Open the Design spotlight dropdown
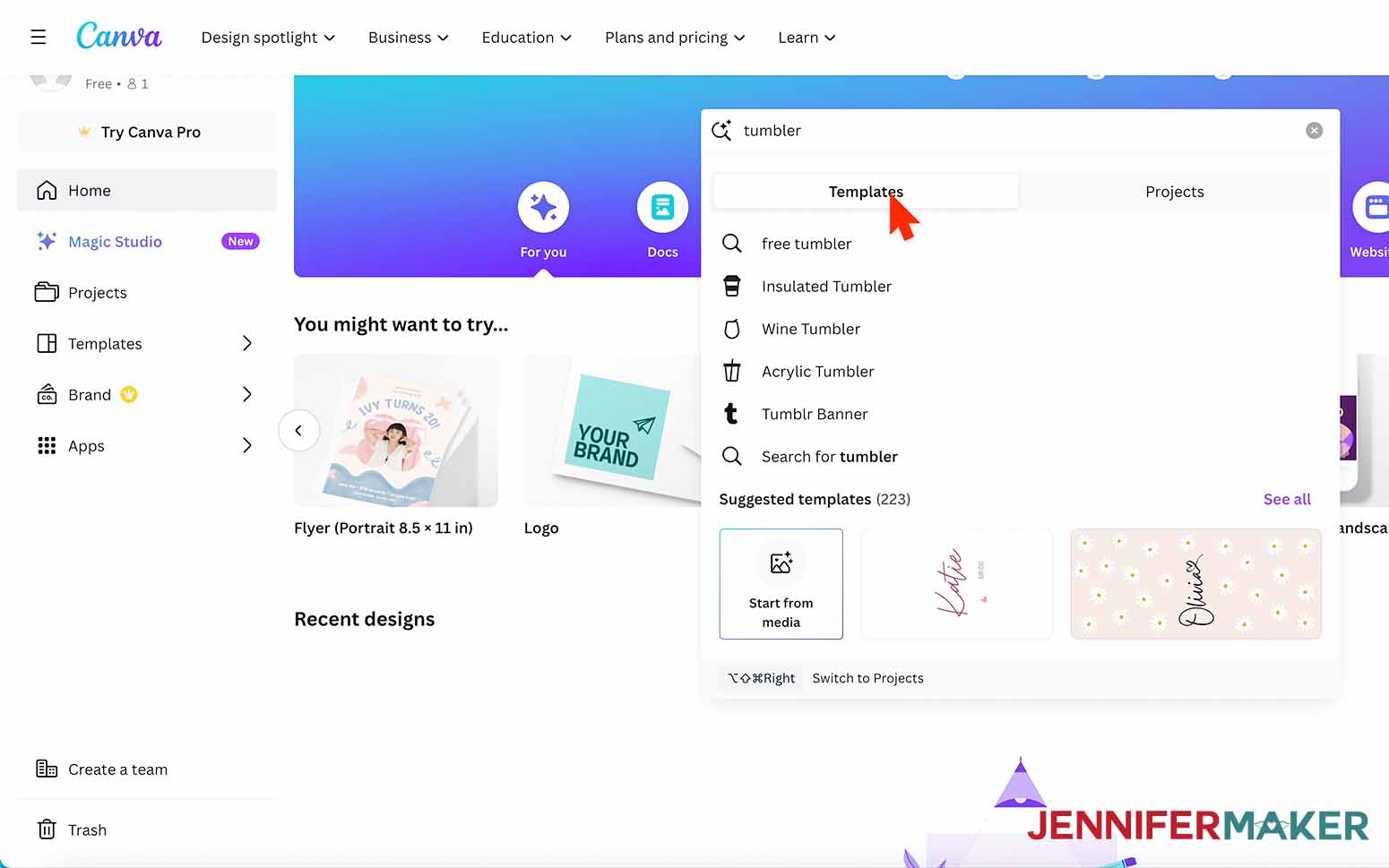Screen dimensions: 1389x868 (x=268, y=38)
